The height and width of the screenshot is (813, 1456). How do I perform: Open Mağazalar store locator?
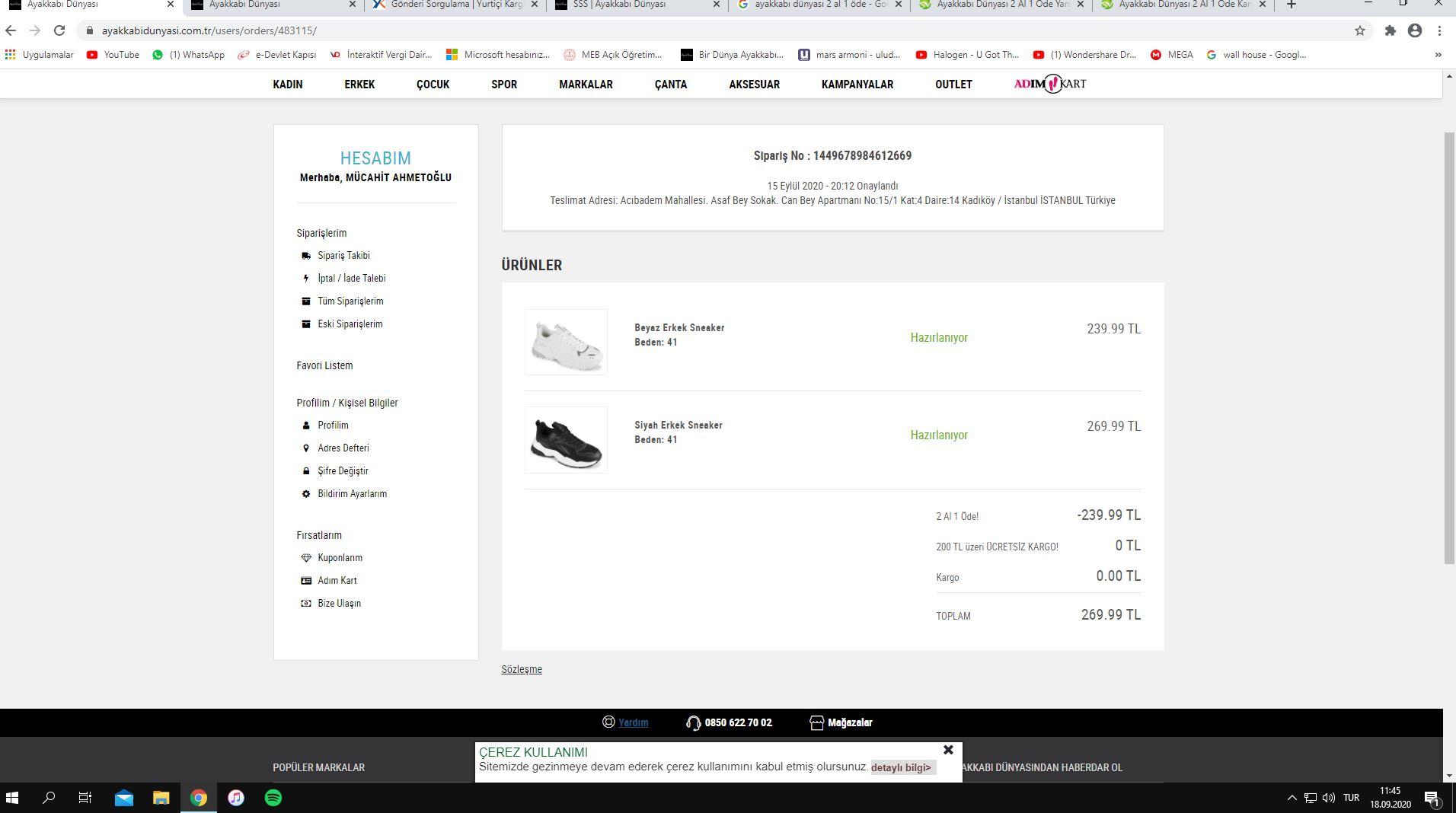[x=841, y=723]
